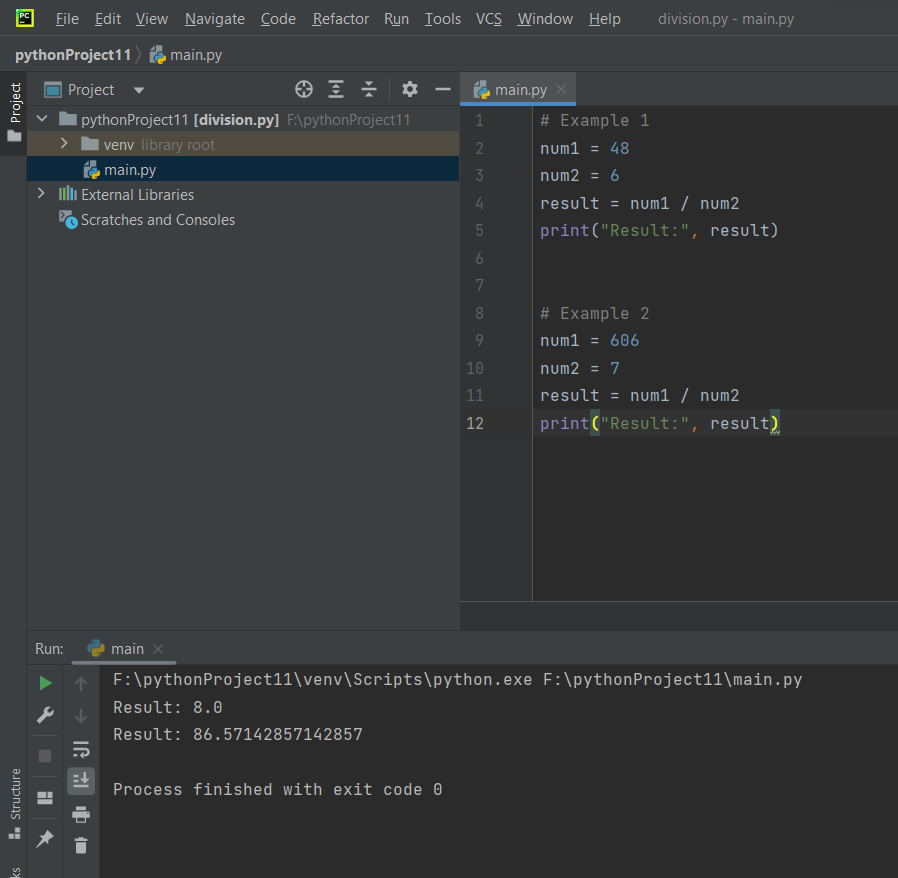
Task: Click the Collapse All icon in Project panel
Action: pyautogui.click(x=369, y=90)
